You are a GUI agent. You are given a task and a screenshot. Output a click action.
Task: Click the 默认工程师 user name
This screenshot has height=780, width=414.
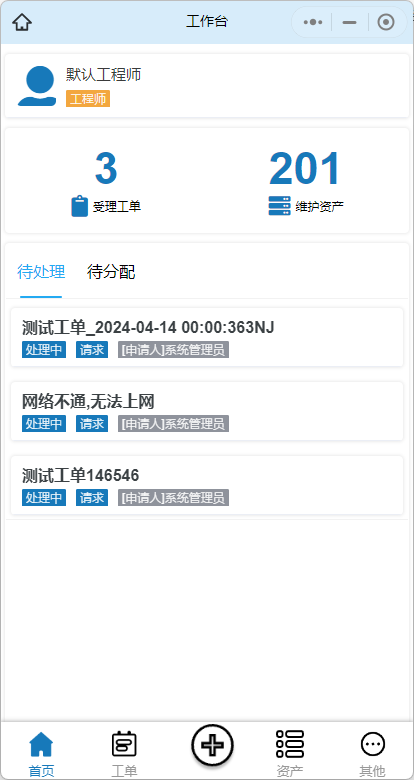click(x=104, y=75)
